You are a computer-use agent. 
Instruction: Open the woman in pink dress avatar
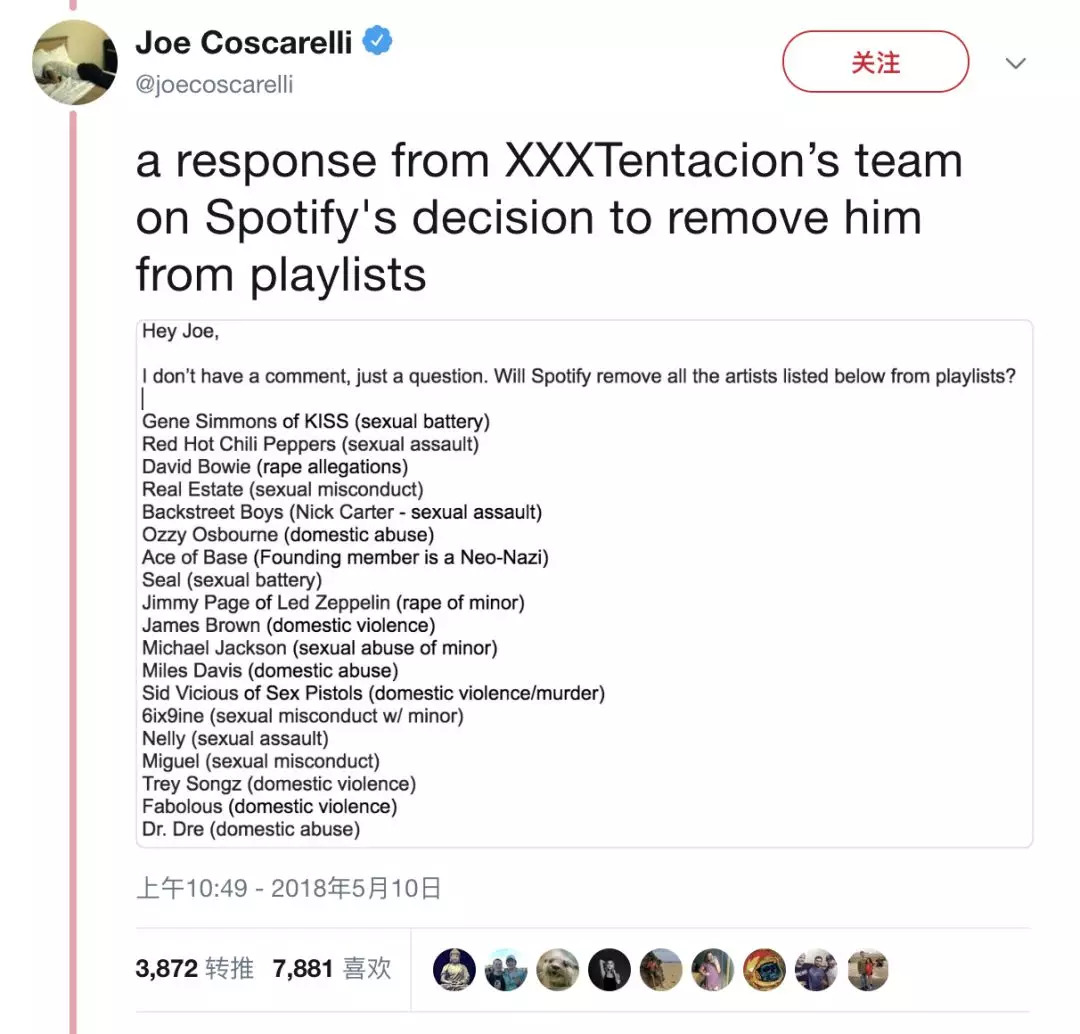(712, 969)
